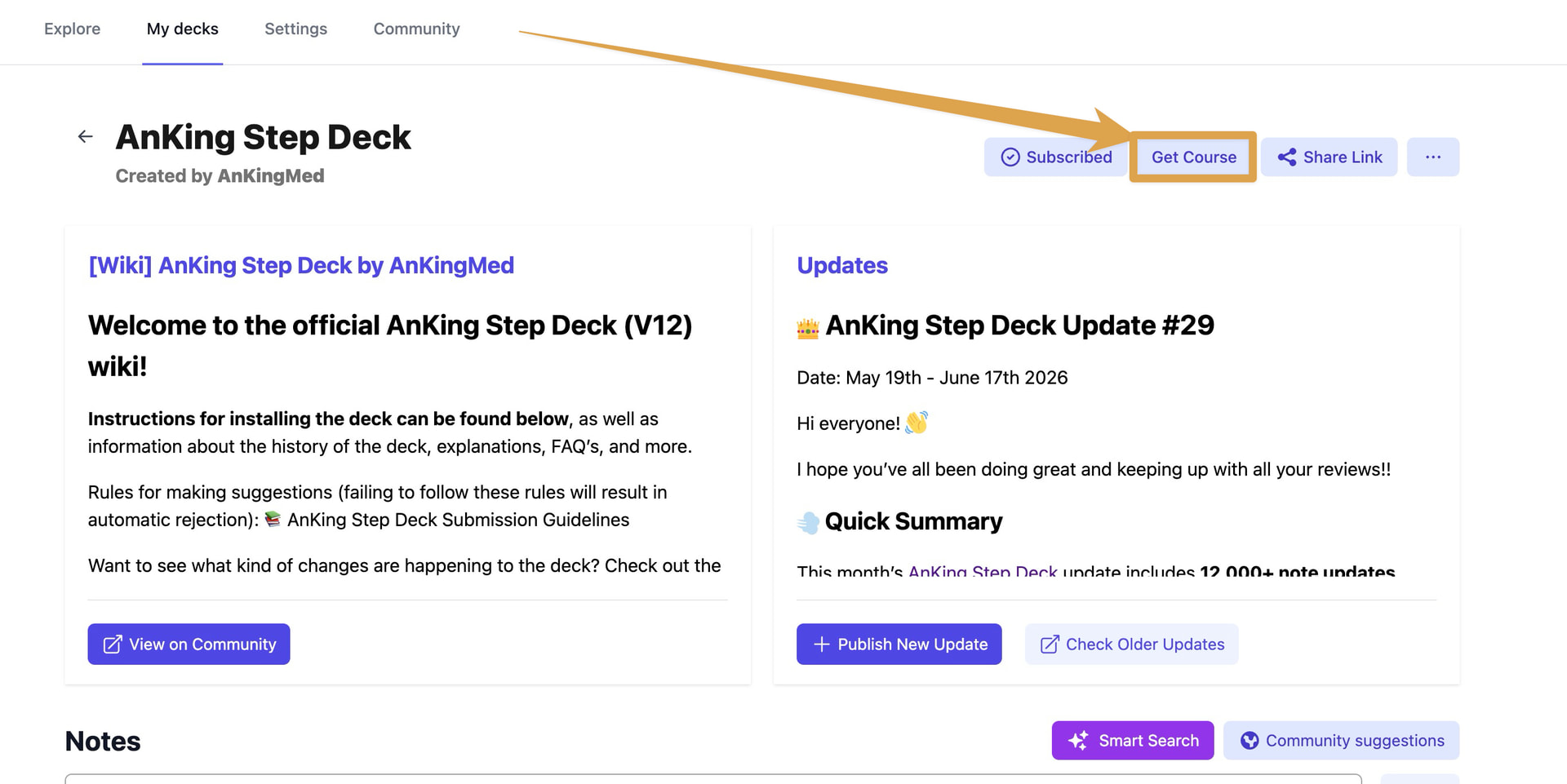This screenshot has width=1567, height=784.
Task: Click the plus icon in Publish New Update
Action: (x=822, y=644)
